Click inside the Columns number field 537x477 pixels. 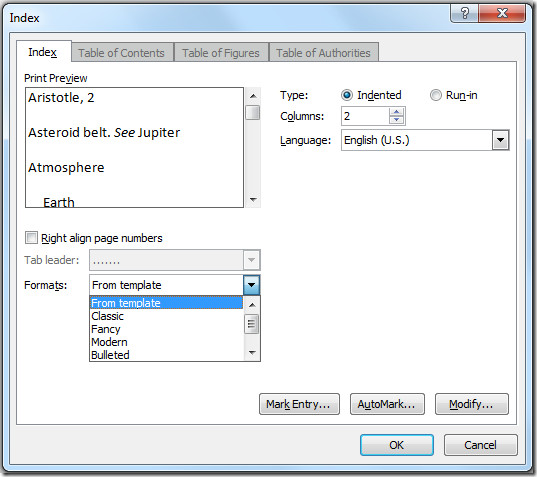pos(365,116)
